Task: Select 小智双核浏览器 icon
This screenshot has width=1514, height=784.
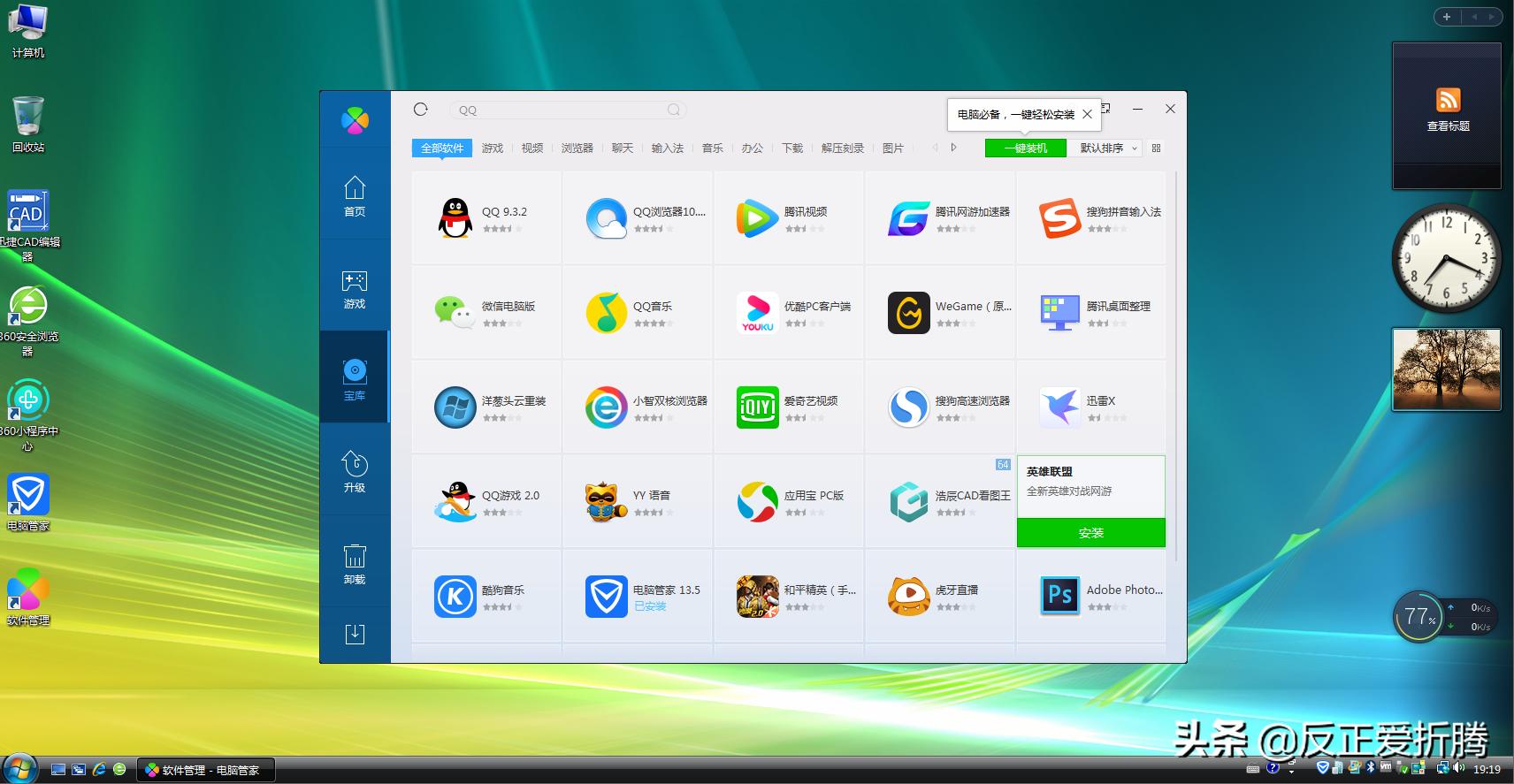Action: click(x=606, y=407)
